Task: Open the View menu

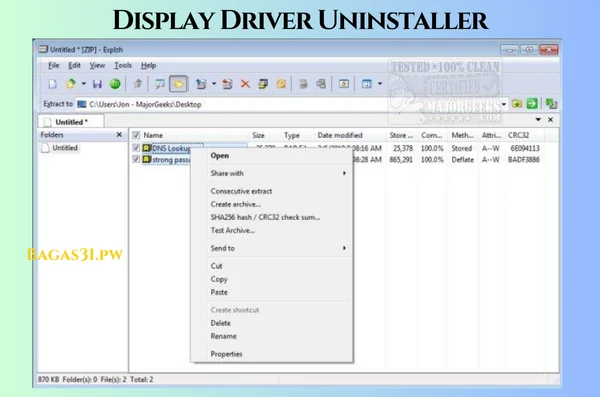Action: coord(97,65)
